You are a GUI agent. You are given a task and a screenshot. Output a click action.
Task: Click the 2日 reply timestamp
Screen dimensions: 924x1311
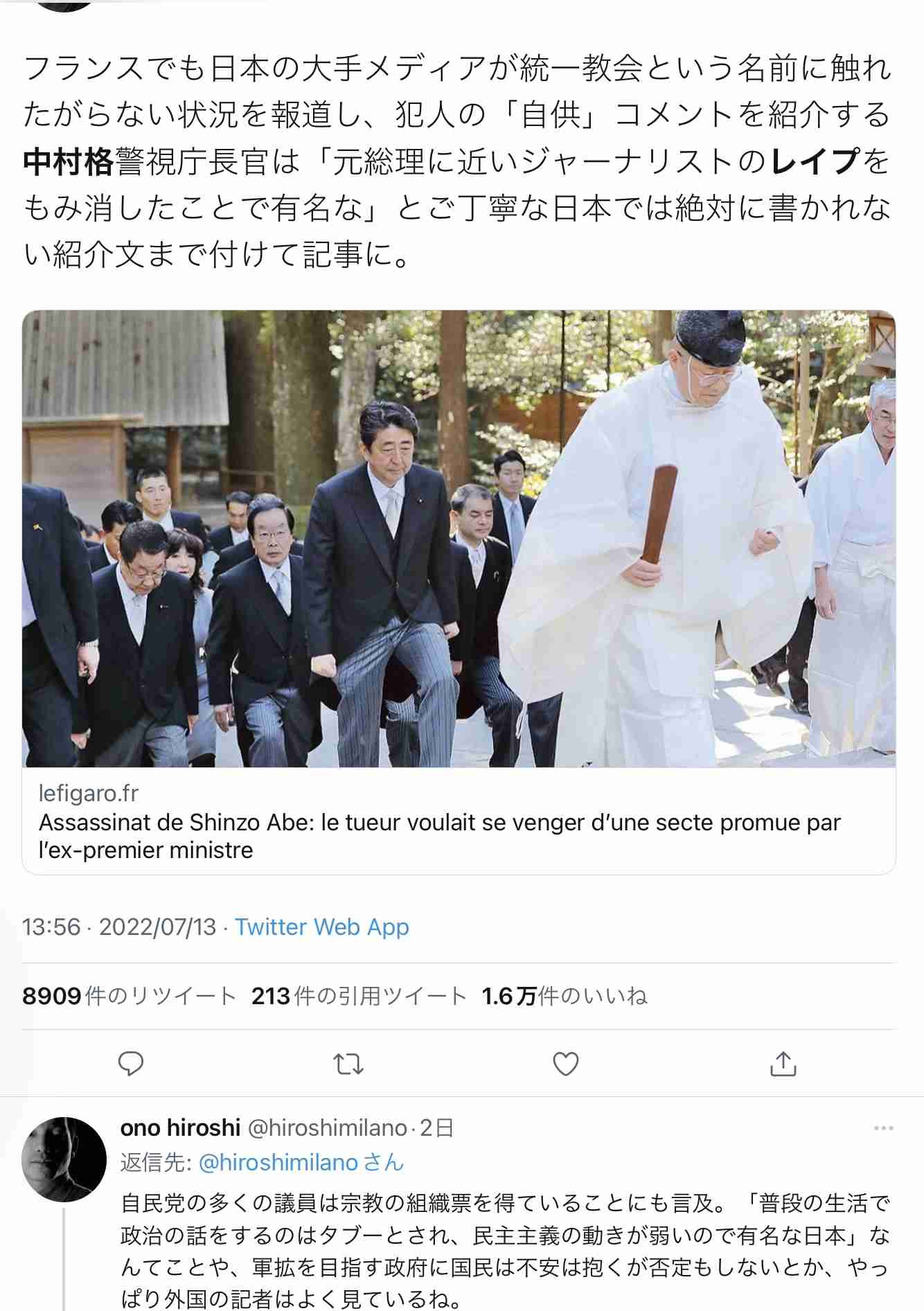pyautogui.click(x=436, y=1127)
